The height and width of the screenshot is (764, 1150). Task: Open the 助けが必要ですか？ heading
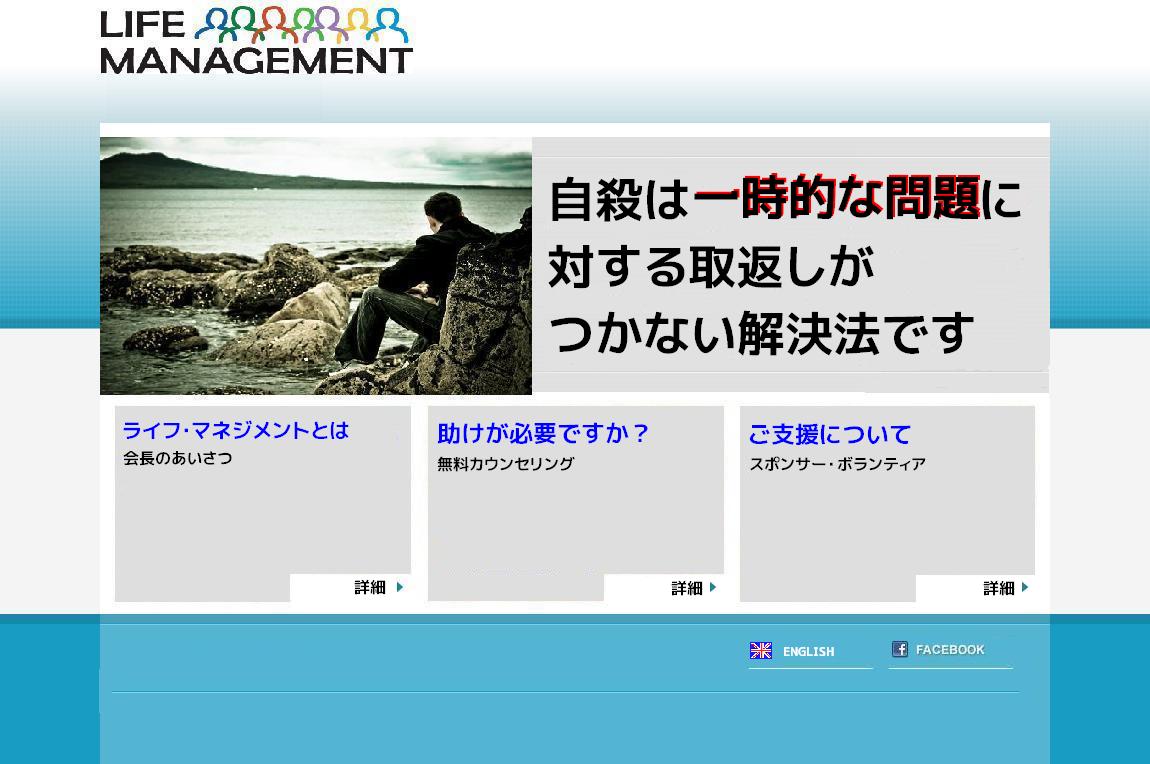(x=543, y=434)
